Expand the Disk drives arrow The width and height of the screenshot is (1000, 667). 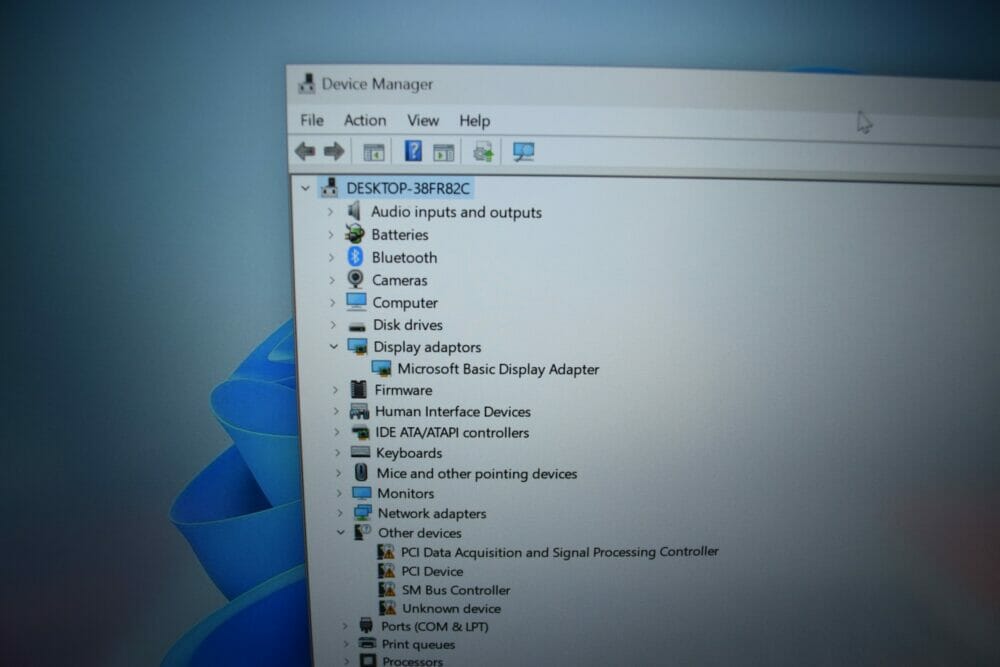(x=333, y=325)
